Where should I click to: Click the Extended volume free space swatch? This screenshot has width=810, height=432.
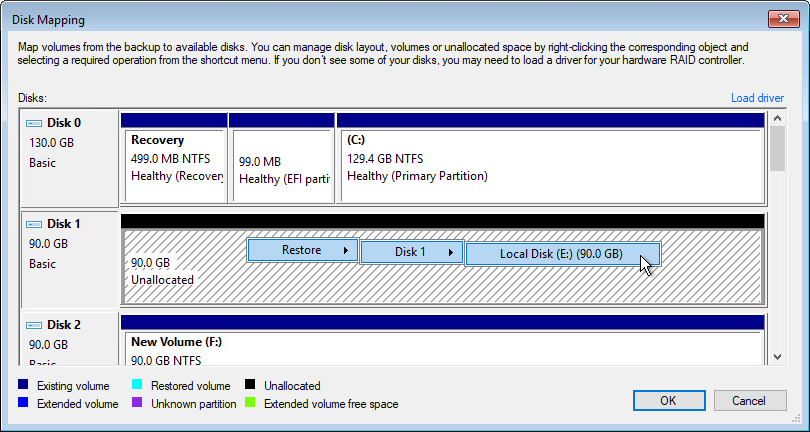click(x=250, y=403)
